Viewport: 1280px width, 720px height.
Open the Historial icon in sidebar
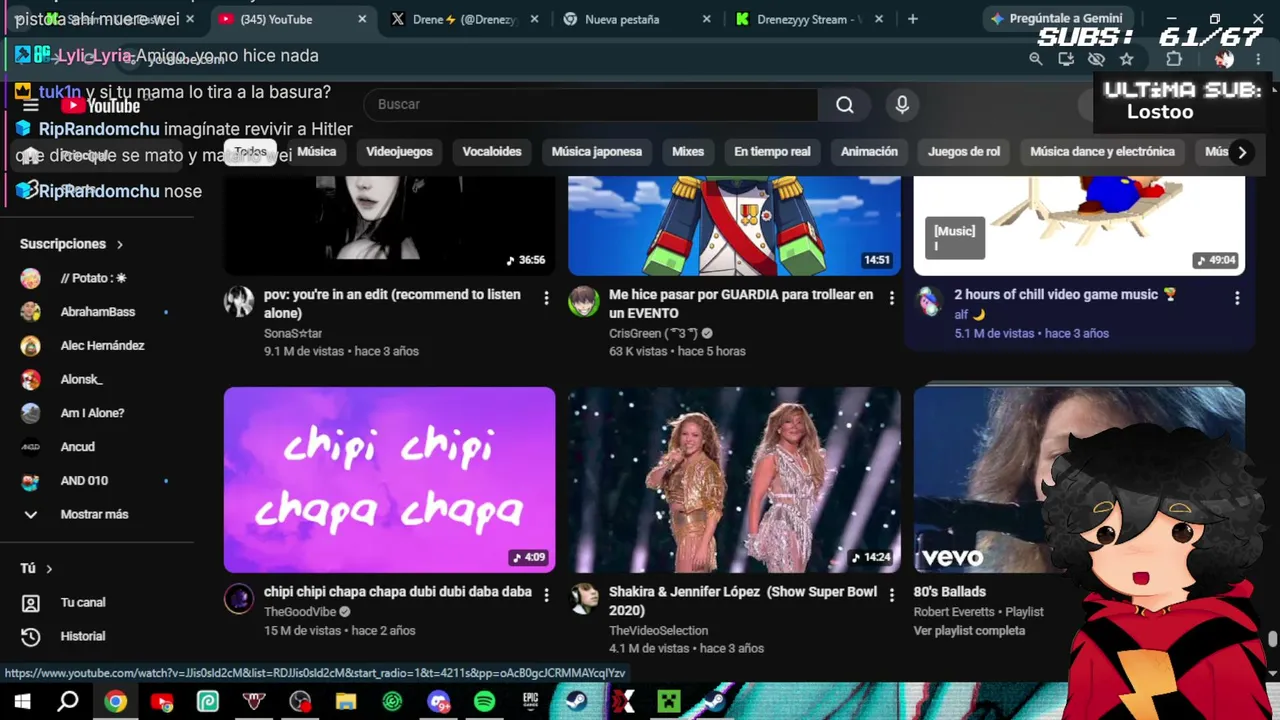click(x=30, y=636)
